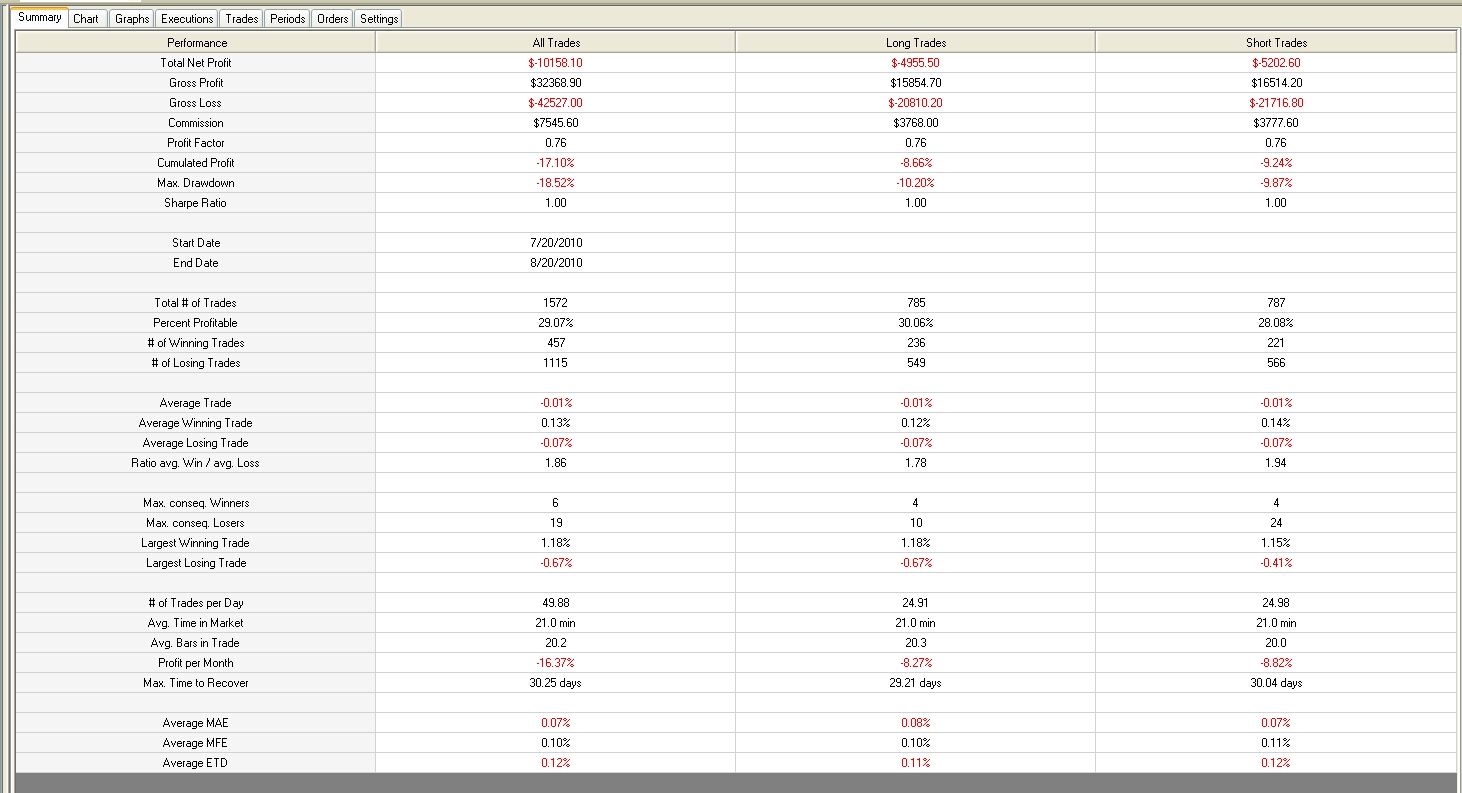Select the 'Gross Loss' row label
Image resolution: width=1462 pixels, height=793 pixels.
point(196,103)
